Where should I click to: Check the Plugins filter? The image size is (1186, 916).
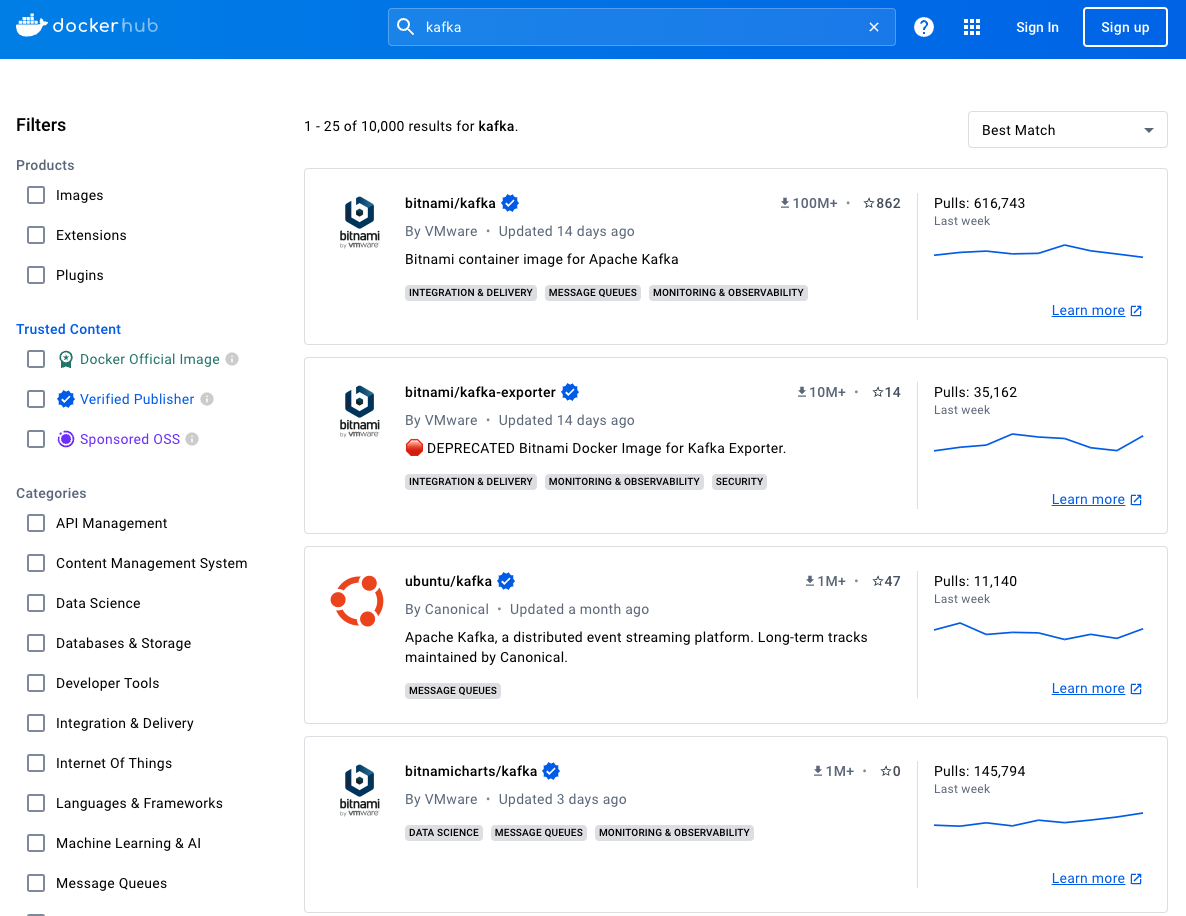pos(36,275)
